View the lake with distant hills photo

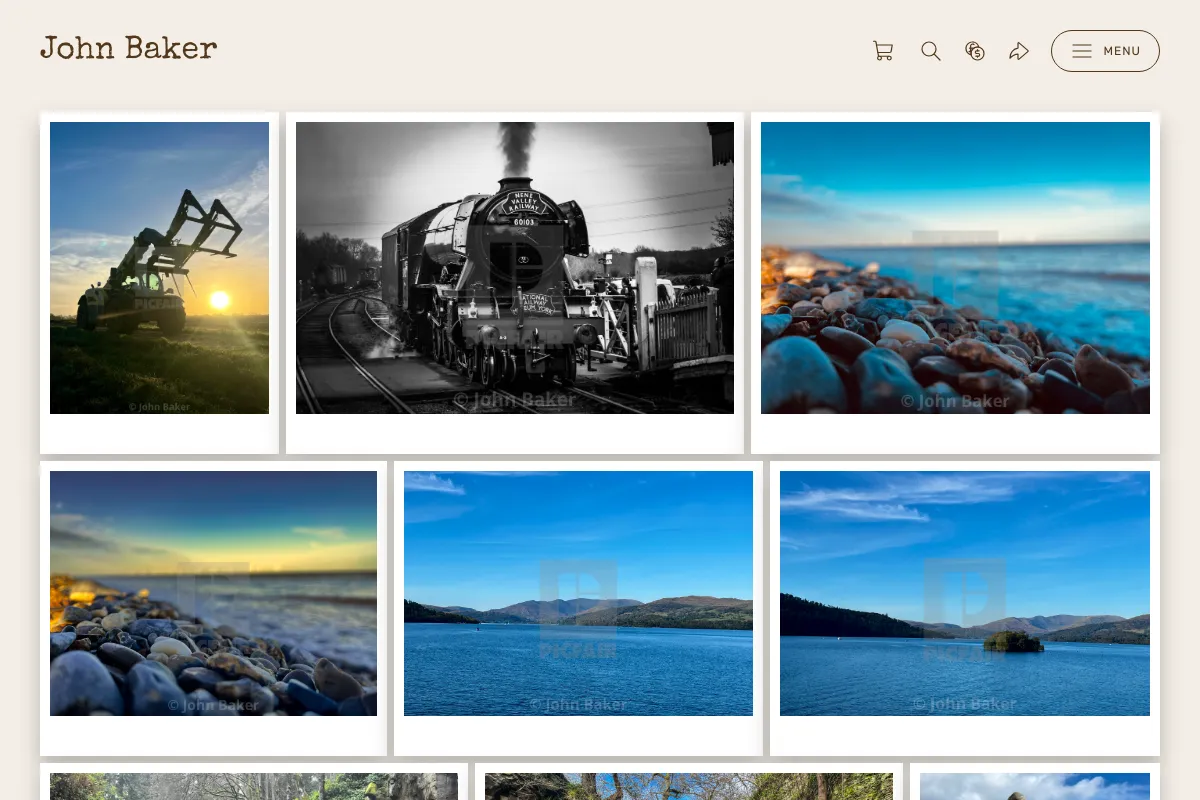click(578, 593)
